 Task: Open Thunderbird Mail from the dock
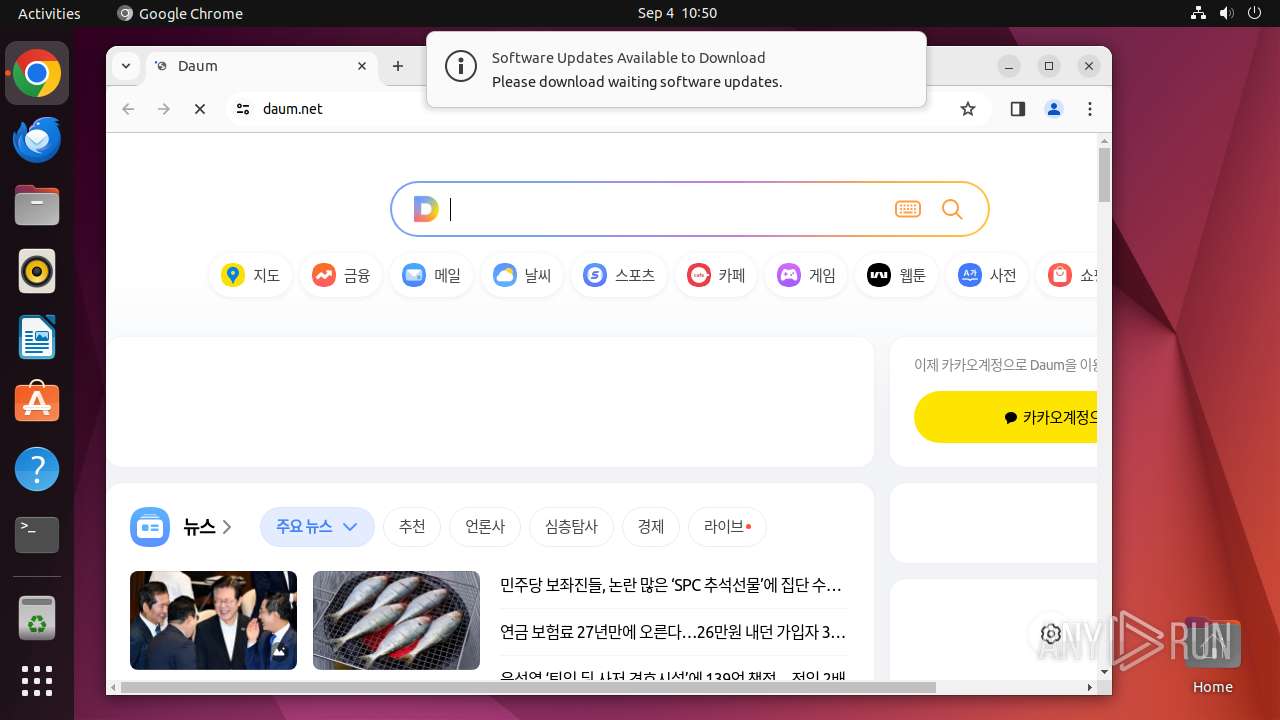click(x=37, y=140)
